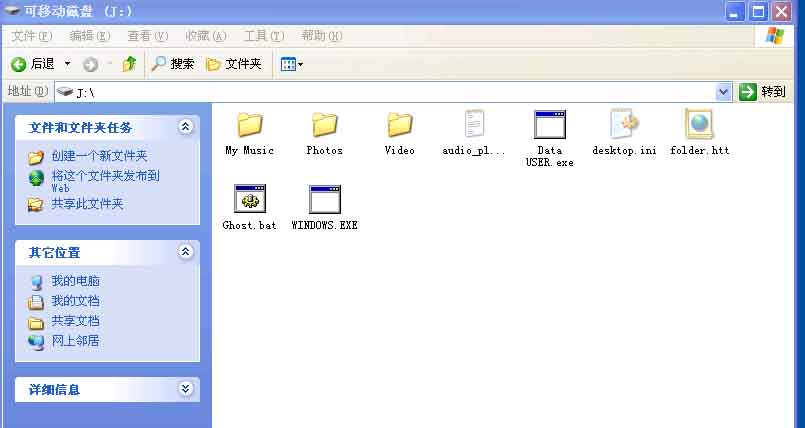805x428 pixels.
Task: Maximize the J: drive window
Action: coord(758,11)
